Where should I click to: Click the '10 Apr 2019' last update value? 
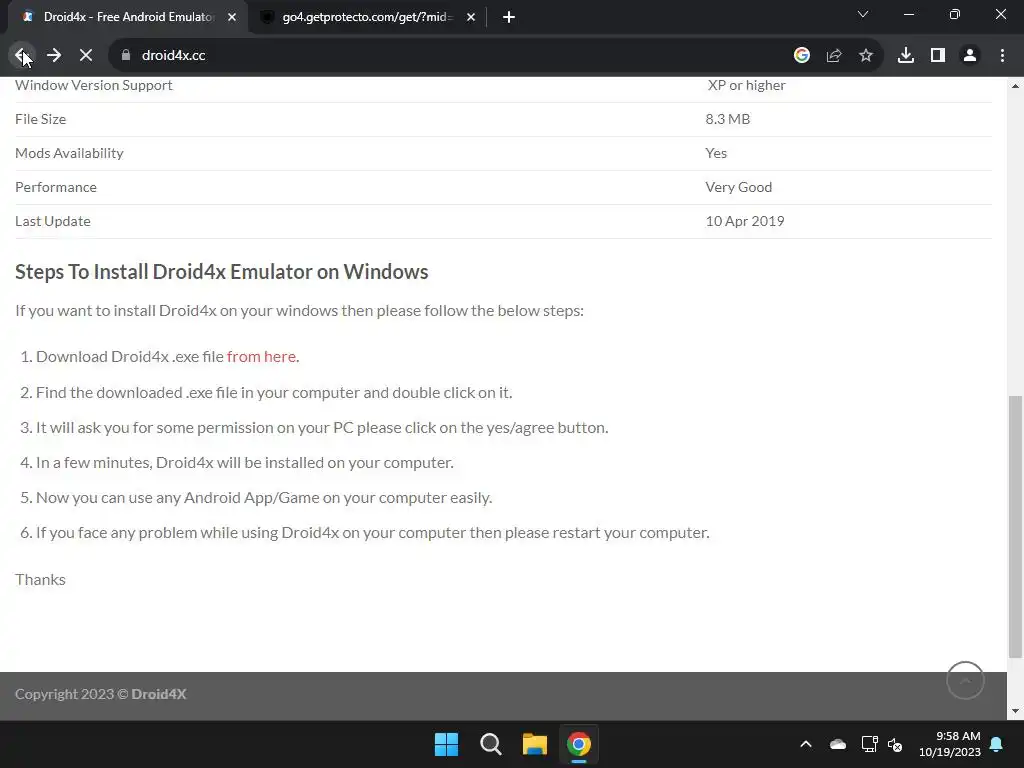744,221
